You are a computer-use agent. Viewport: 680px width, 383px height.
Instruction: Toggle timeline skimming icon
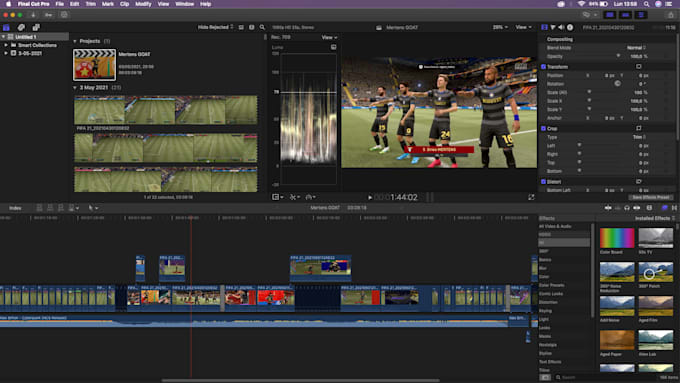pyautogui.click(x=608, y=208)
